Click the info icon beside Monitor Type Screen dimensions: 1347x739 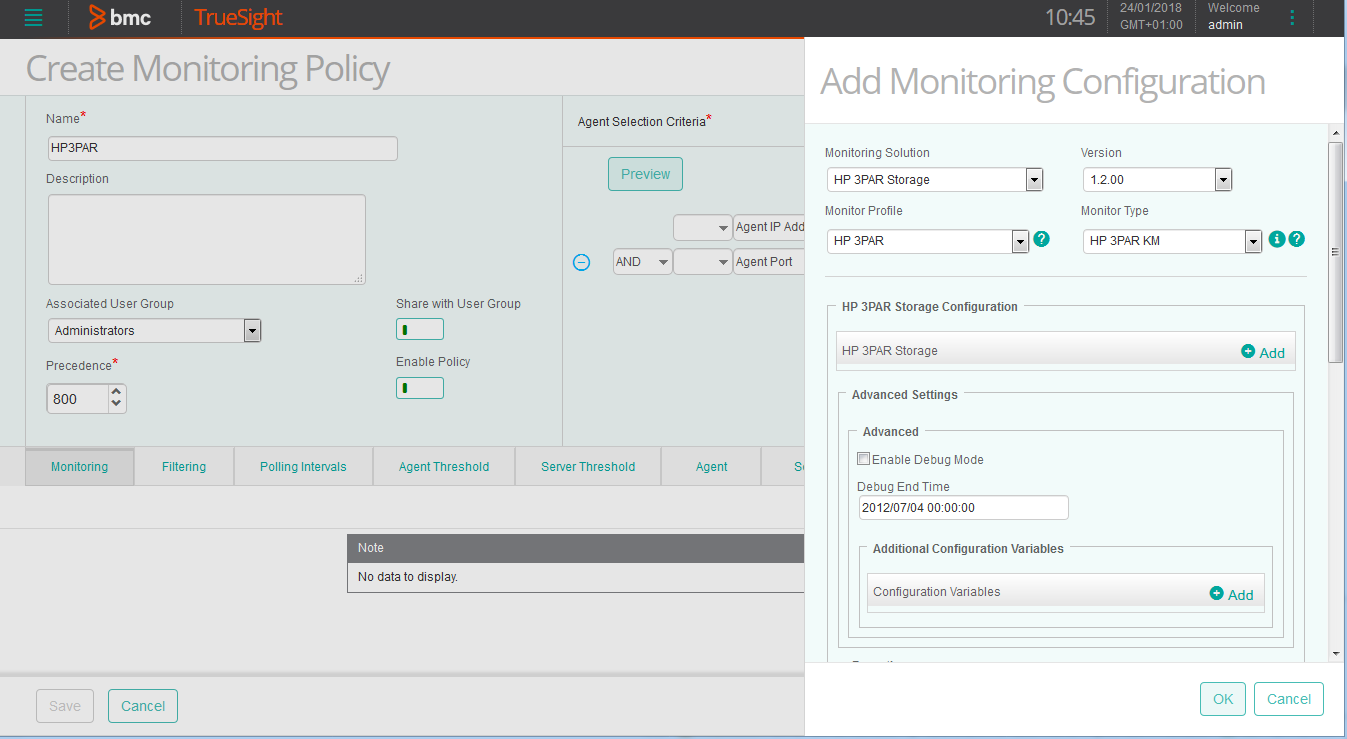click(1276, 240)
